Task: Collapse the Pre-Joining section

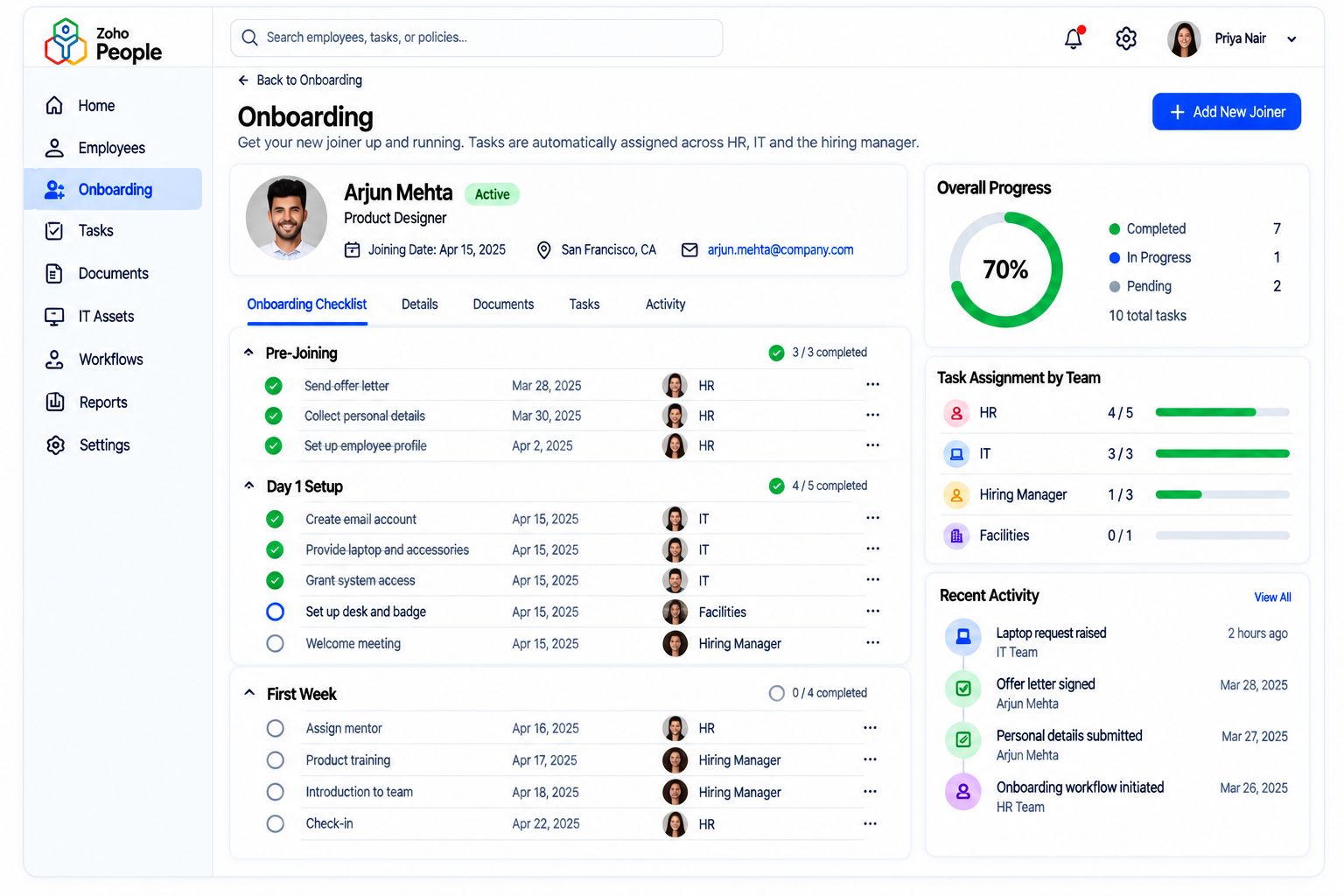Action: coord(248,353)
